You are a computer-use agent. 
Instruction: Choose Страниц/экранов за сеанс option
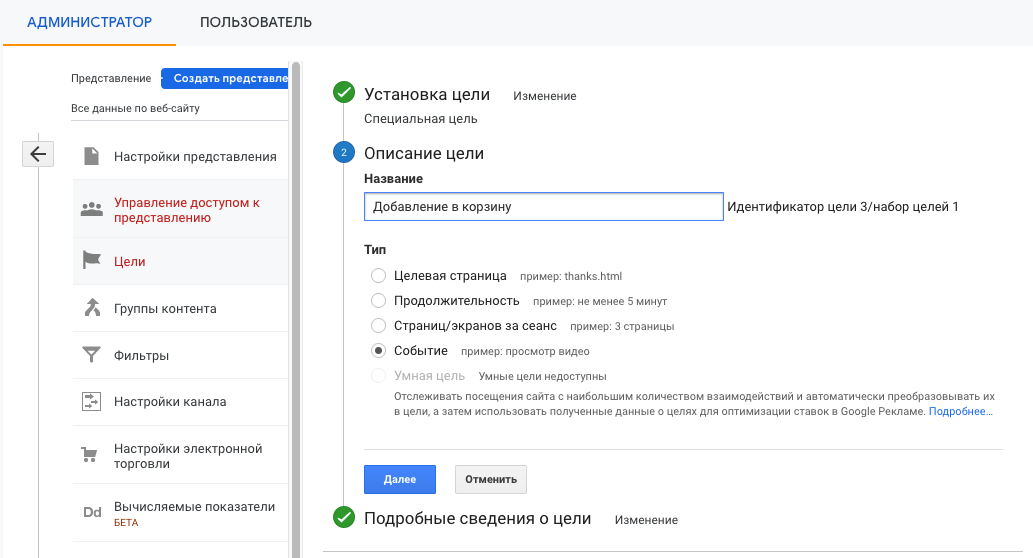(378, 325)
